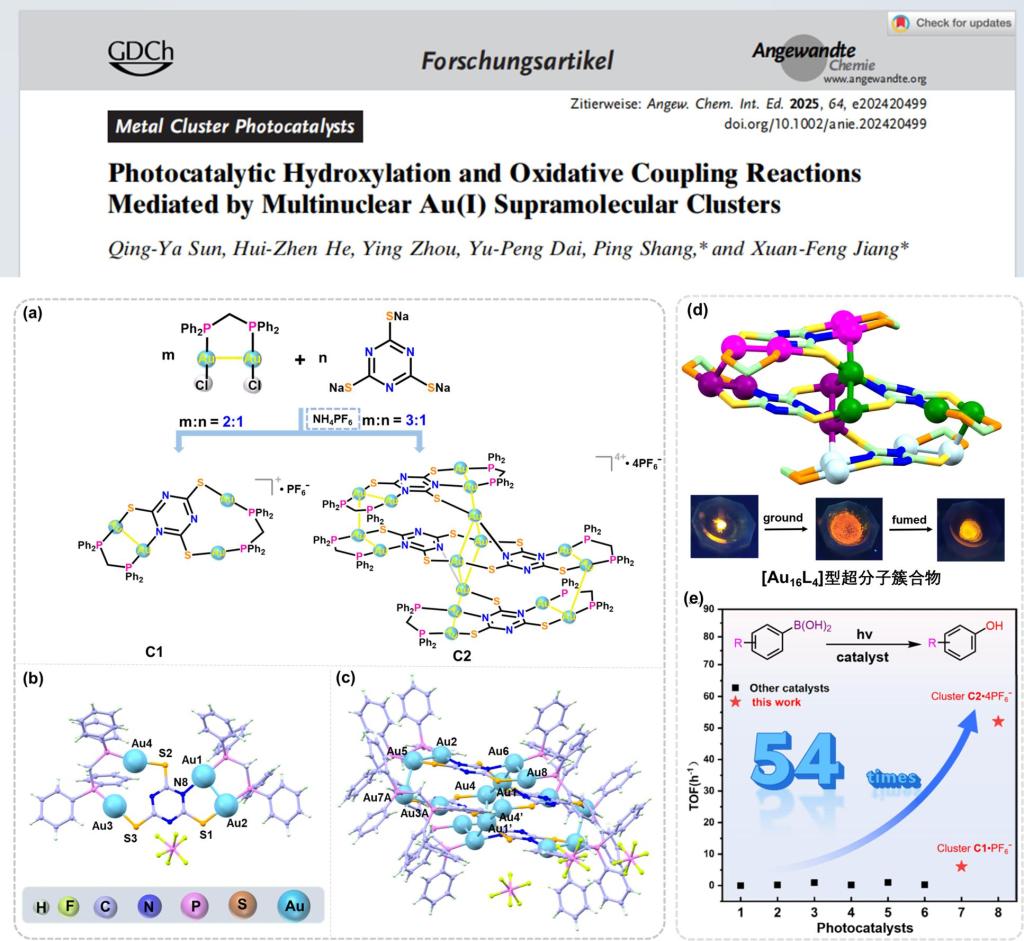
Task: Click the 'm:n = 3:1' ratio label
Action: pos(394,420)
